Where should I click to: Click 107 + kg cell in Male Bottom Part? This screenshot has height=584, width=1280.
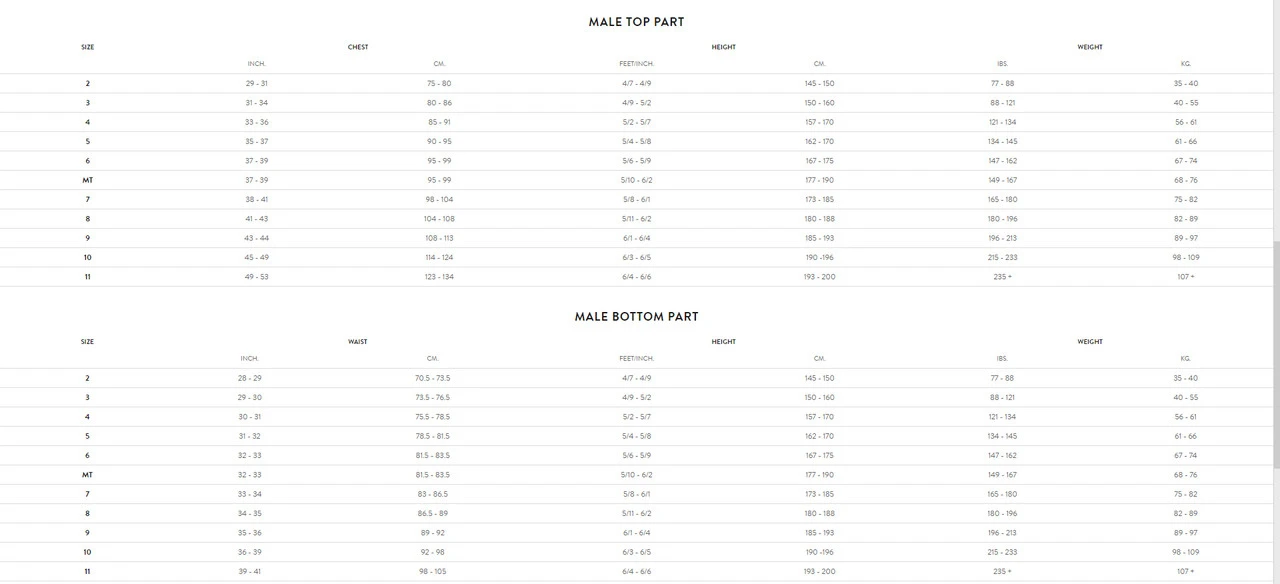click(1185, 571)
